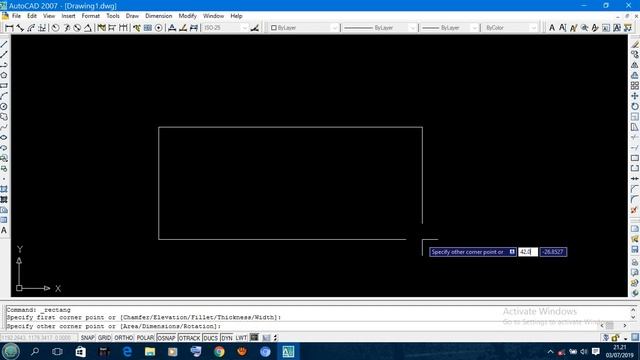Open the Tools menu
The height and width of the screenshot is (360, 640).
click(x=113, y=16)
